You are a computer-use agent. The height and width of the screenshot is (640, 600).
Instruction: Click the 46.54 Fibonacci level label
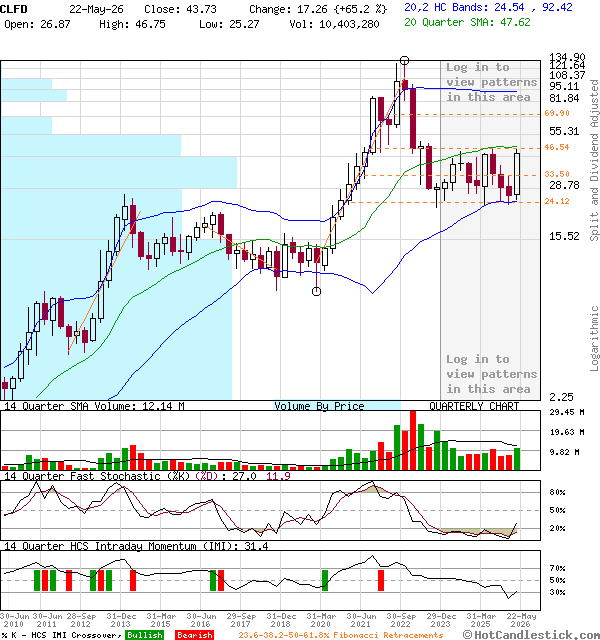pos(557,147)
